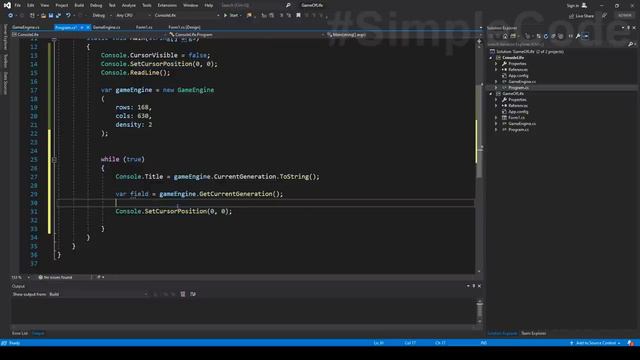Screen dimensions: 640x360
Task: Click the Undo arrow icon
Action: coord(68,16)
